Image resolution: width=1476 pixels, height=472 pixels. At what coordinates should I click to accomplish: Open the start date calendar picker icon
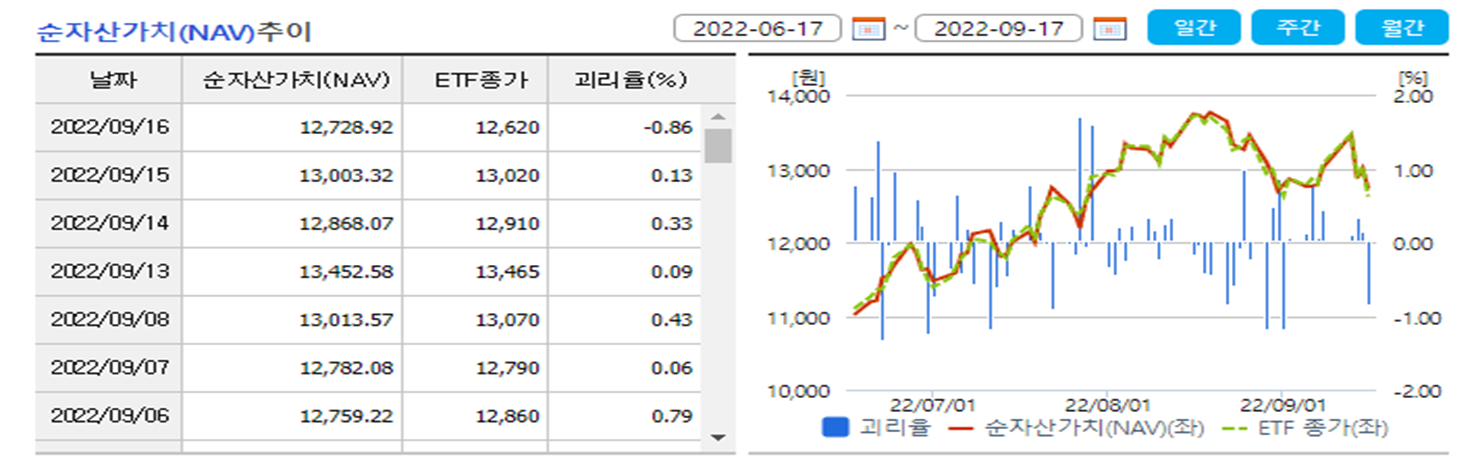[869, 29]
